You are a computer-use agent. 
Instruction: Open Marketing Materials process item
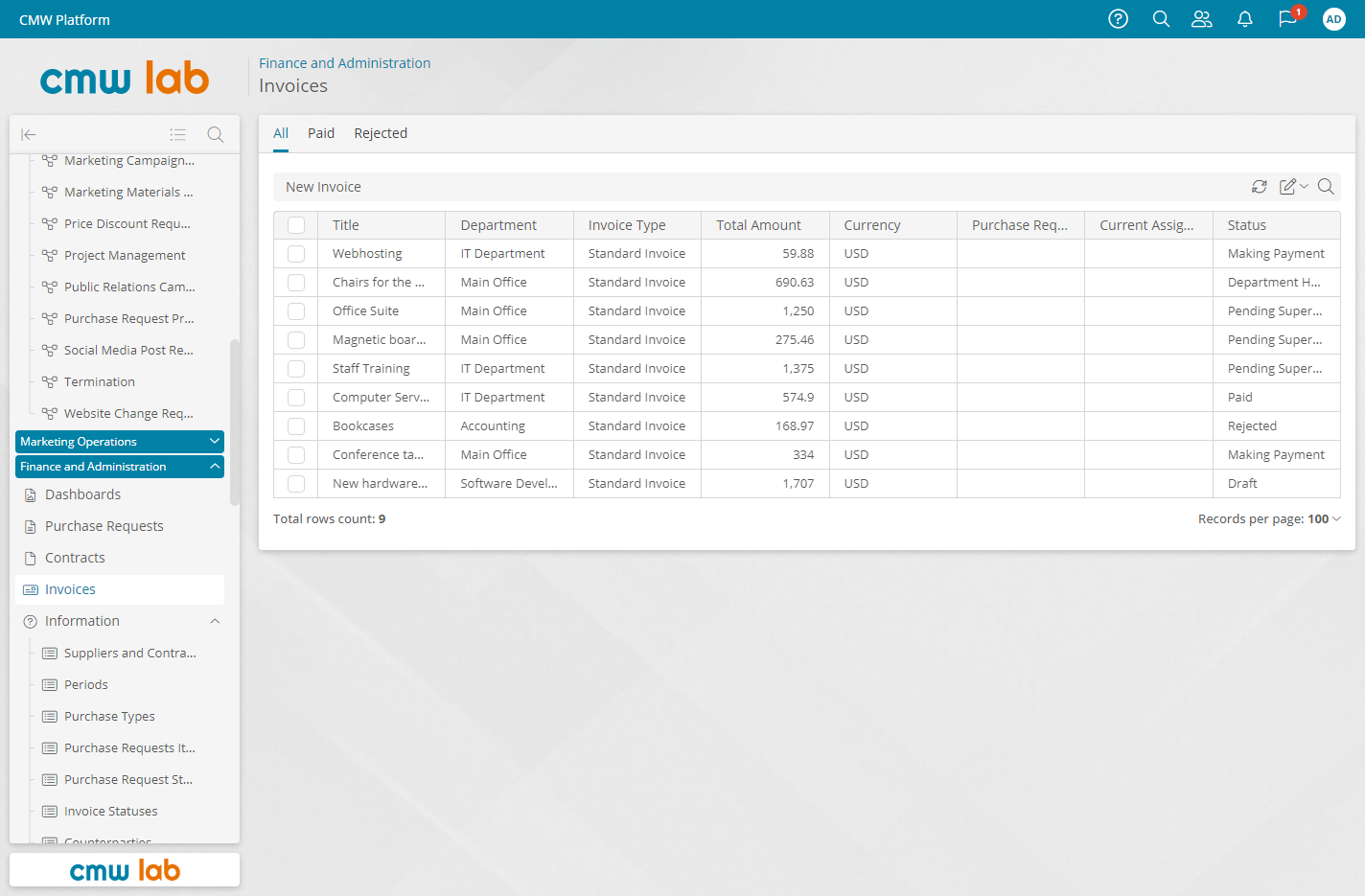click(x=129, y=193)
